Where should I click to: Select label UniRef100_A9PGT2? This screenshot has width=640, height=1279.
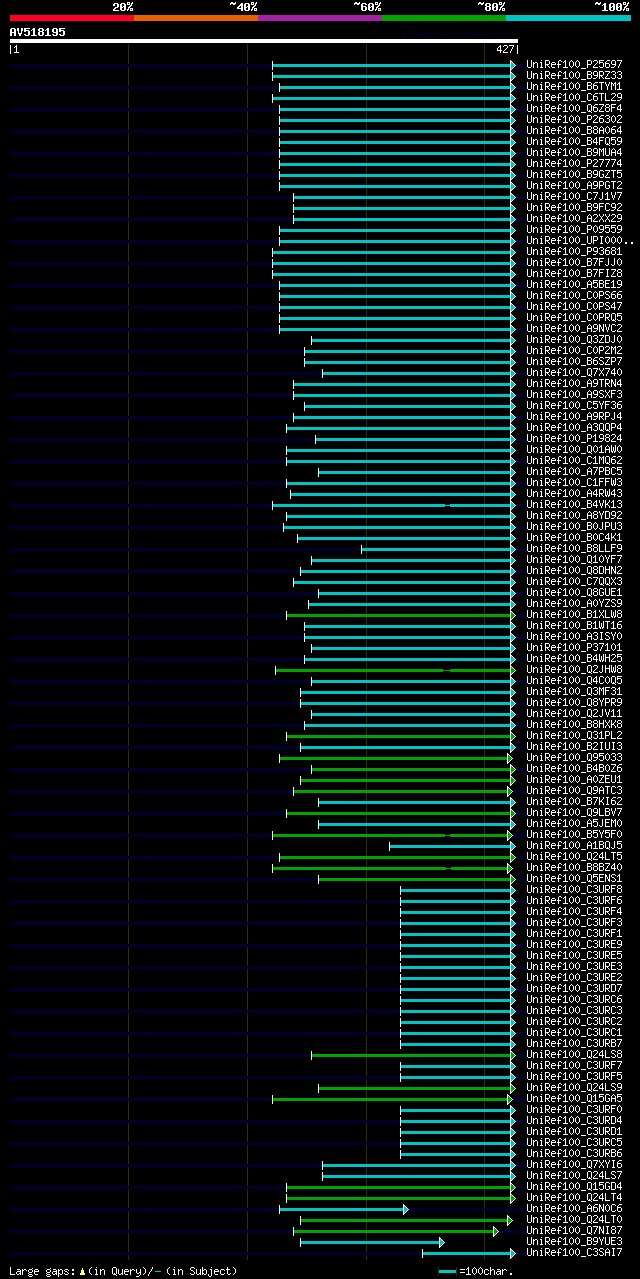click(x=574, y=185)
